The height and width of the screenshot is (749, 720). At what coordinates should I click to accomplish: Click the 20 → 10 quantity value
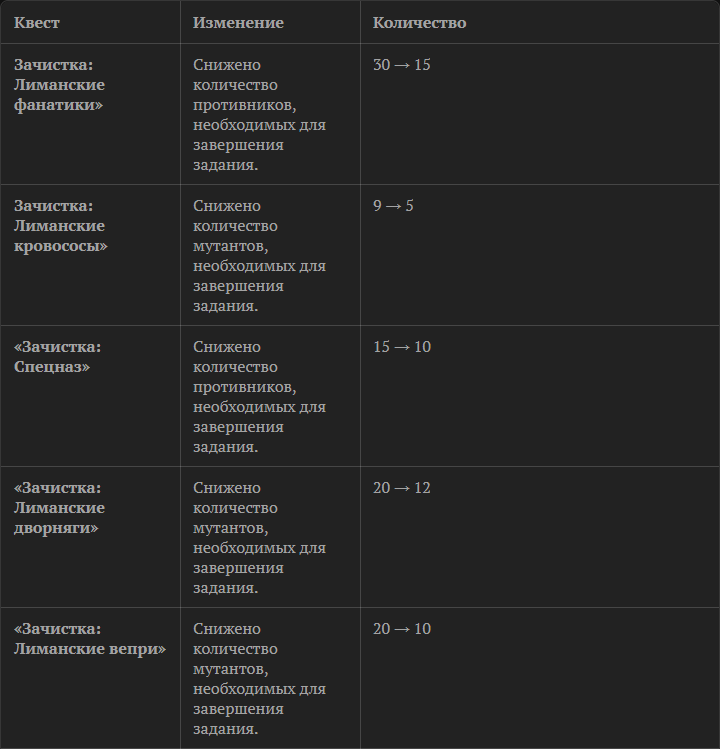pyautogui.click(x=401, y=628)
